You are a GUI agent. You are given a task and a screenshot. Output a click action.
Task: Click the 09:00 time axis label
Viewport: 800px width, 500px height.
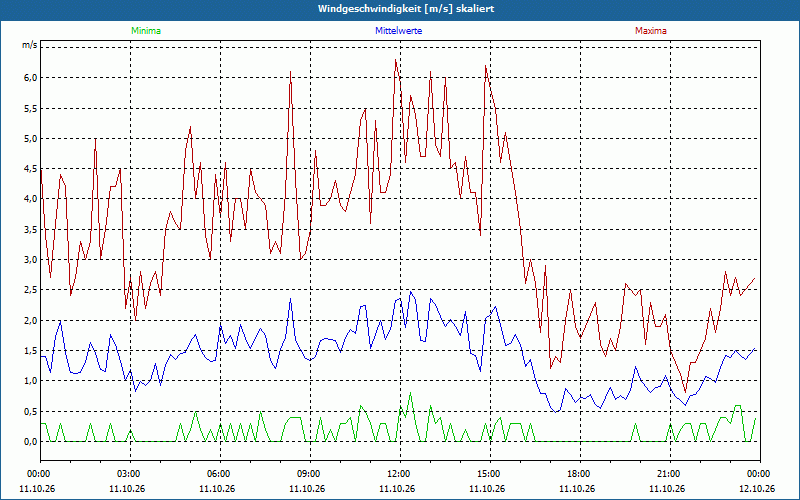[x=310, y=474]
